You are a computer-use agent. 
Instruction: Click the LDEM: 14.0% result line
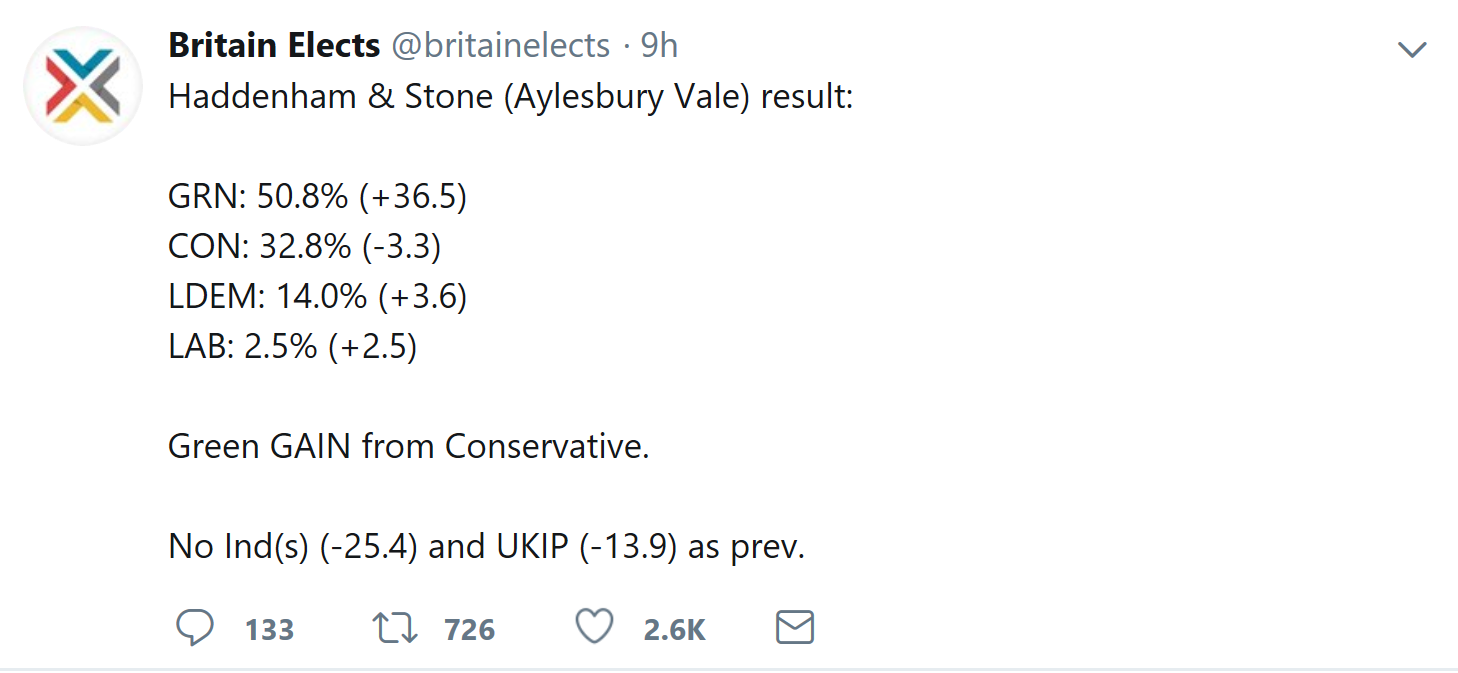point(317,297)
